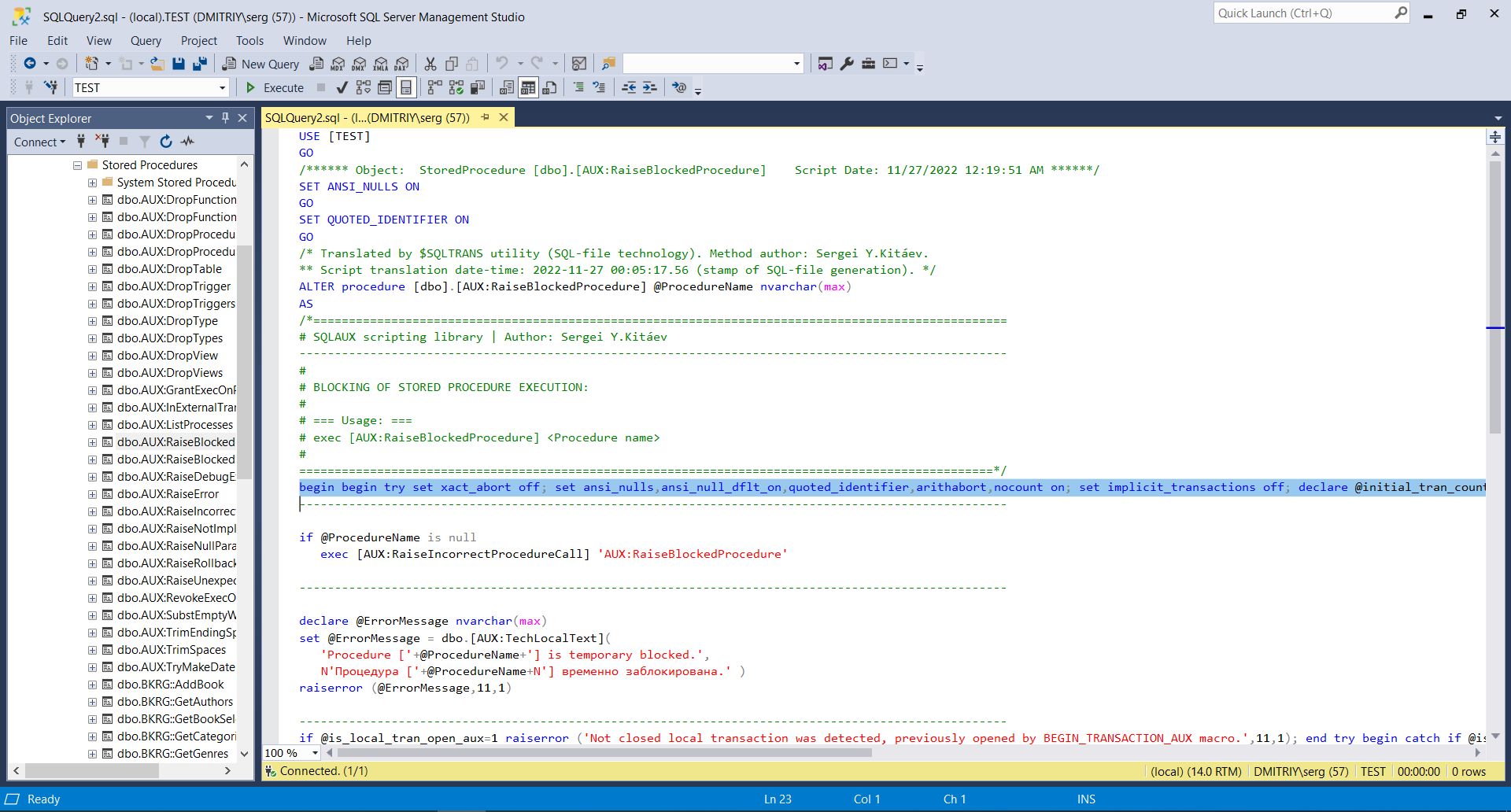Expand dbo.AUX:RaiseError node

[x=92, y=494]
